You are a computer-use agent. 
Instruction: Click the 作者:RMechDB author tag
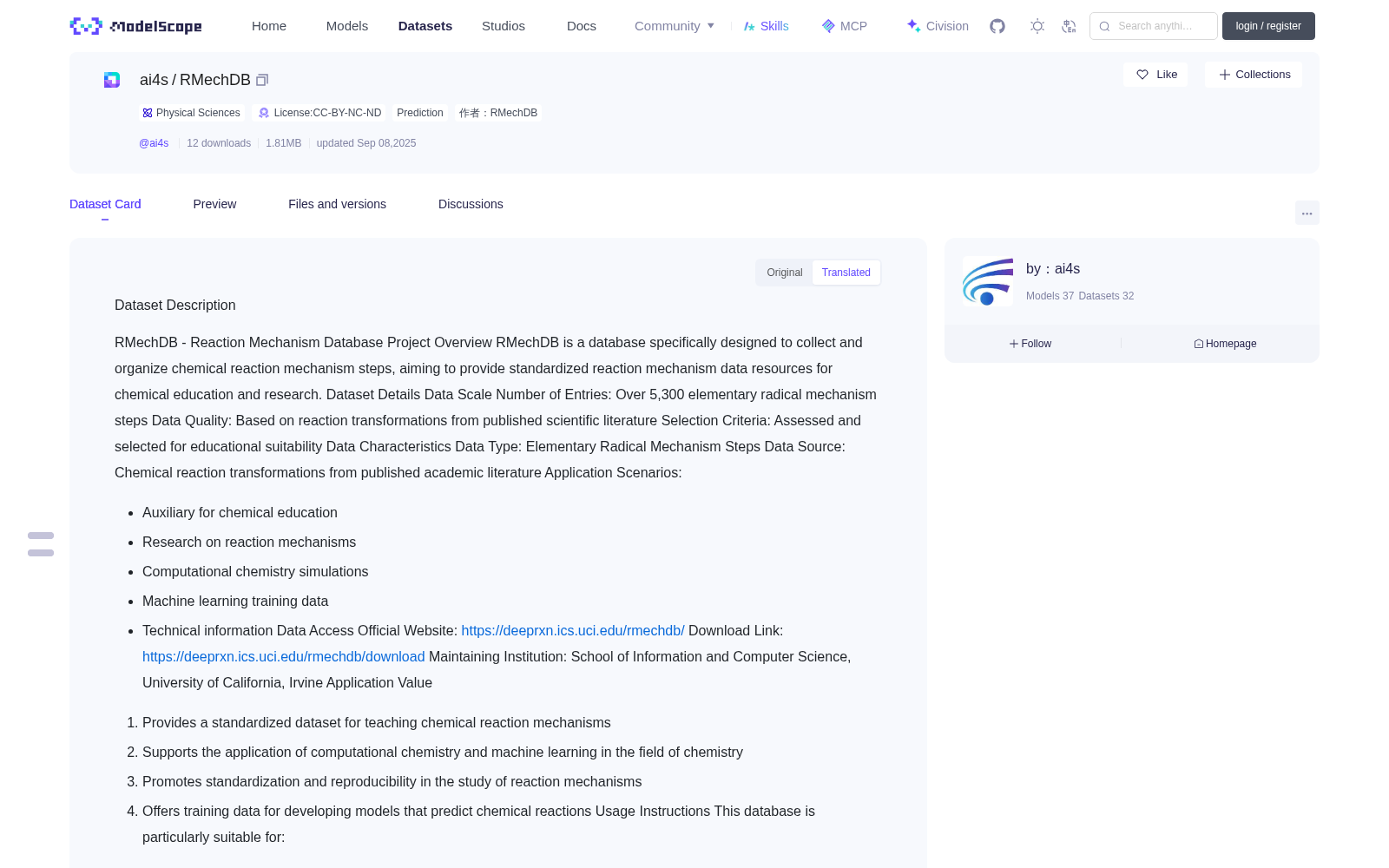click(x=498, y=113)
